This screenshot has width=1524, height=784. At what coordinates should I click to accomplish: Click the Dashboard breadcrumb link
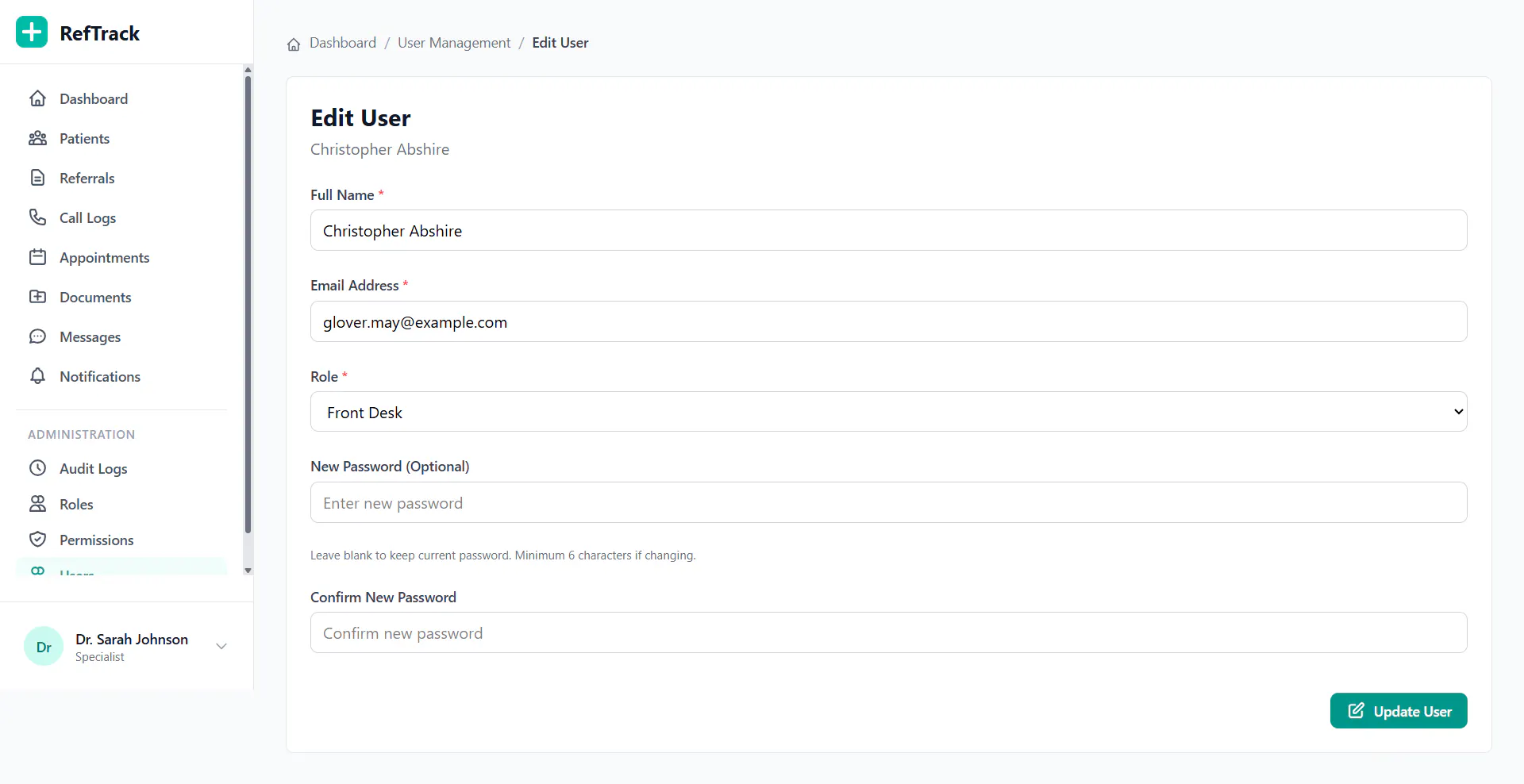(x=343, y=43)
